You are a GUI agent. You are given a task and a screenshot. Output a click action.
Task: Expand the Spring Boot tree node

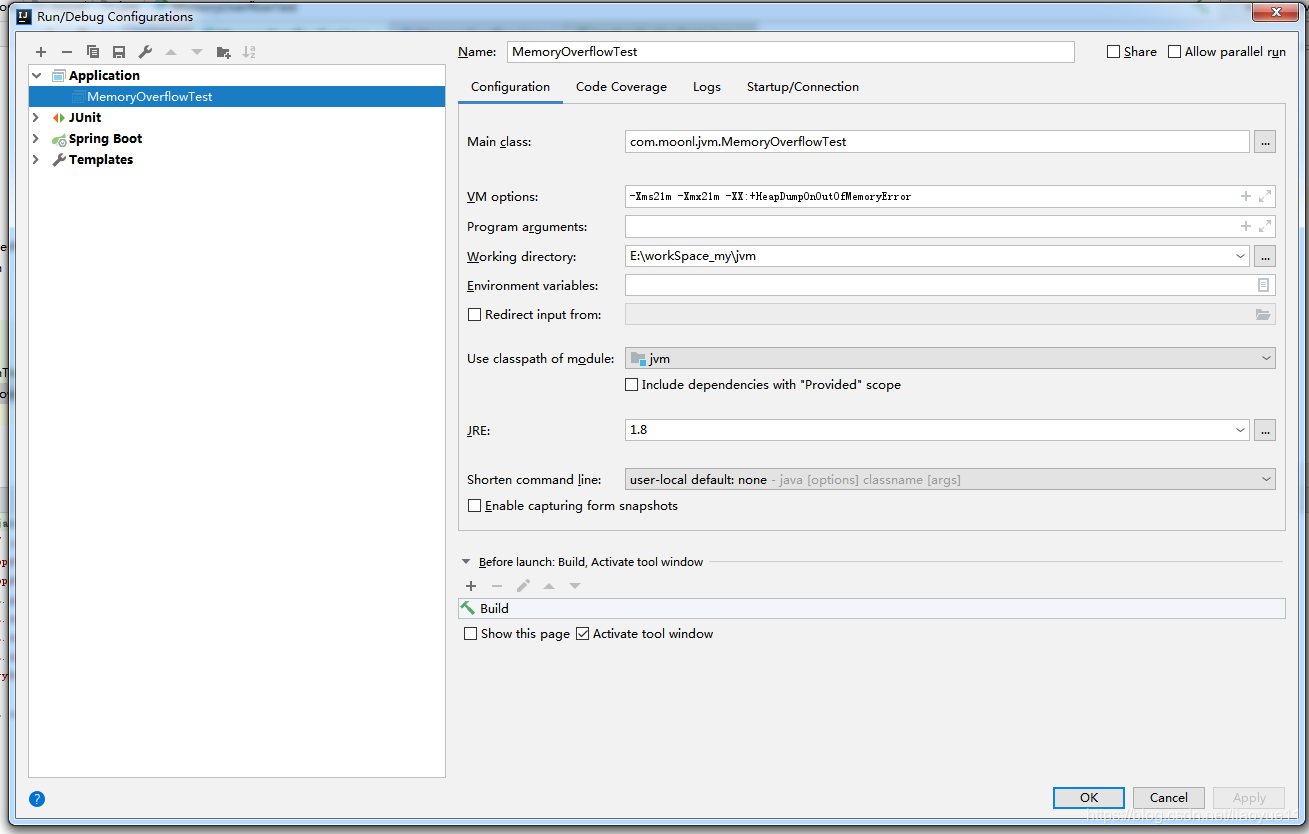coord(37,138)
